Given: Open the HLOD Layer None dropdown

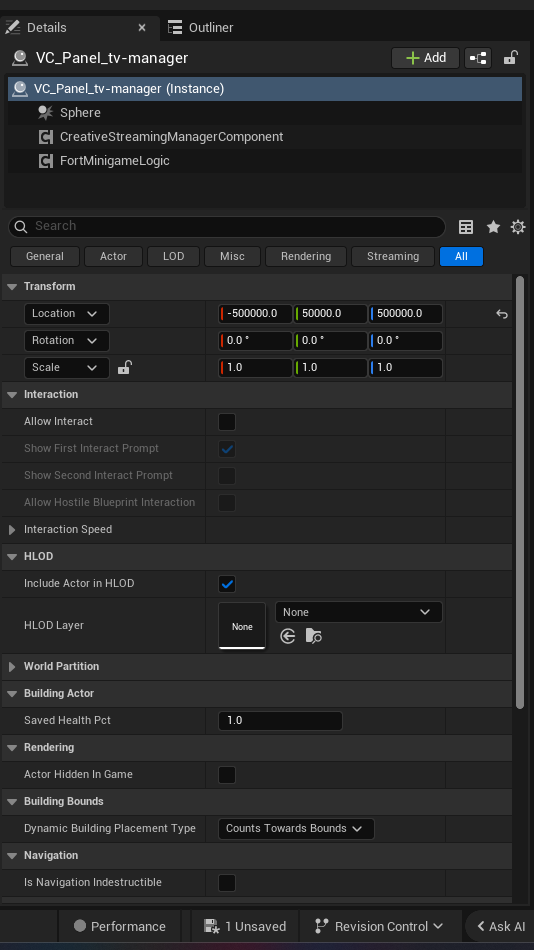Looking at the screenshot, I should 359,612.
